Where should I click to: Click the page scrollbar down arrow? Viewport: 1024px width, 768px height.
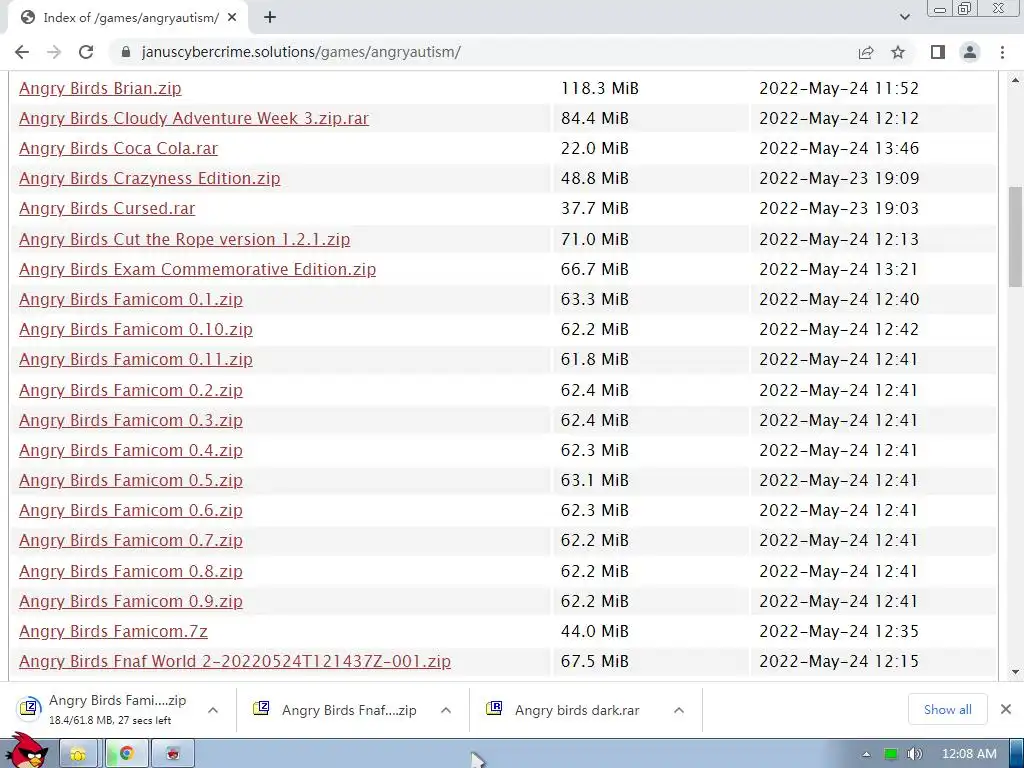coord(1015,671)
